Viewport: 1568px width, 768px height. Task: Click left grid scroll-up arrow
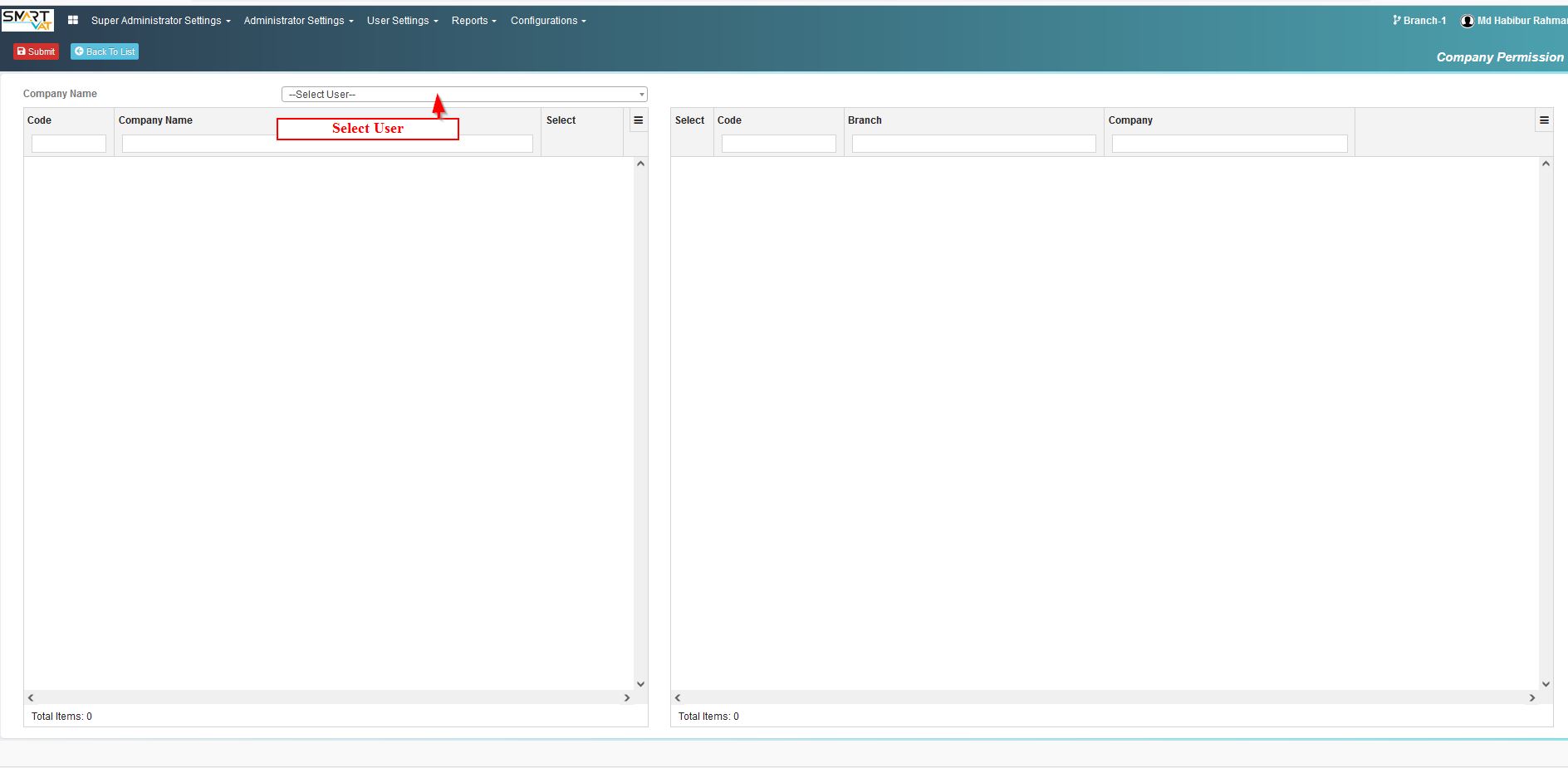pos(640,164)
